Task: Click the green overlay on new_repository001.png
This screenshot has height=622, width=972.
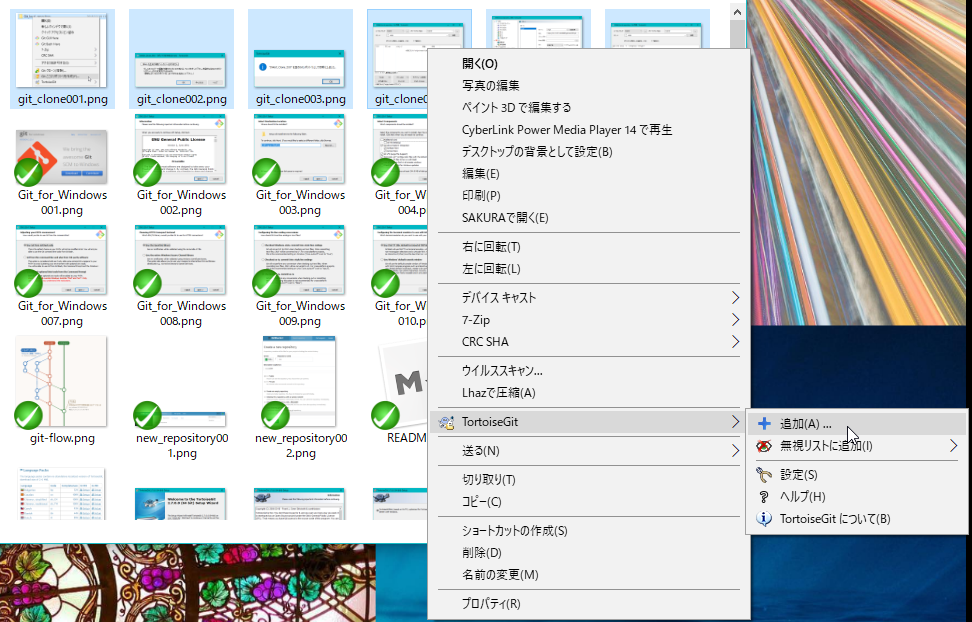Action: tap(146, 413)
